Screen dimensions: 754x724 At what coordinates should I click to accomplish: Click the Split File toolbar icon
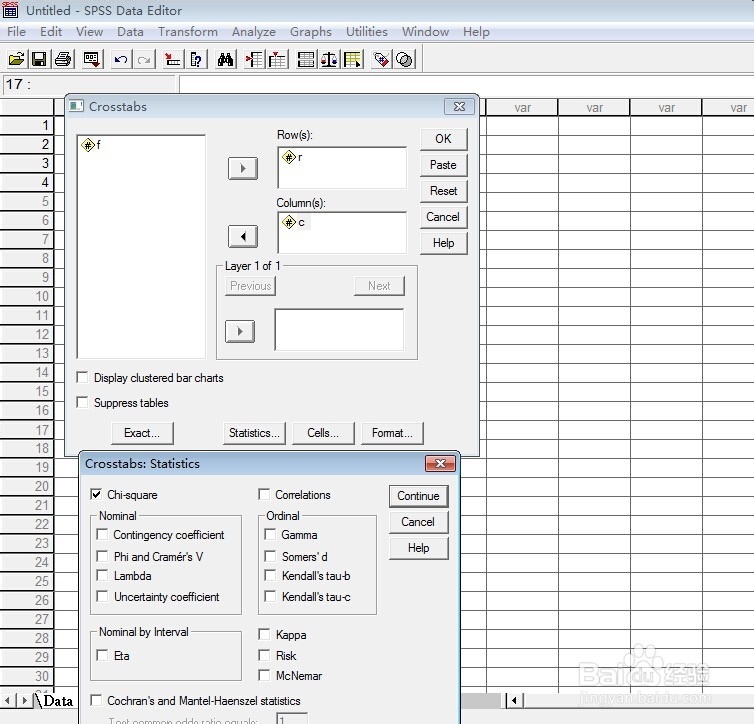click(x=306, y=60)
